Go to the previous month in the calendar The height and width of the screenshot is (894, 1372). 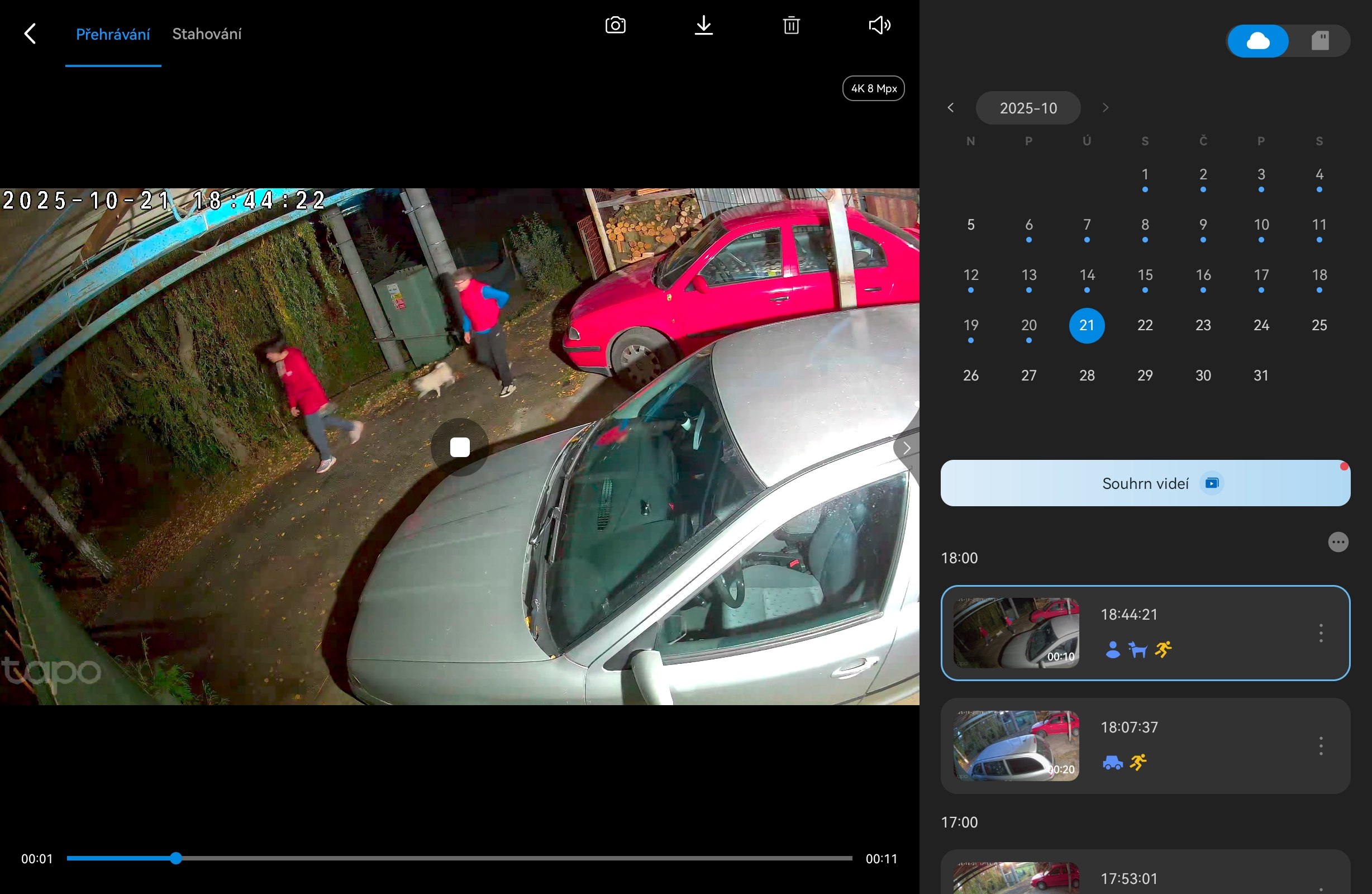(951, 108)
